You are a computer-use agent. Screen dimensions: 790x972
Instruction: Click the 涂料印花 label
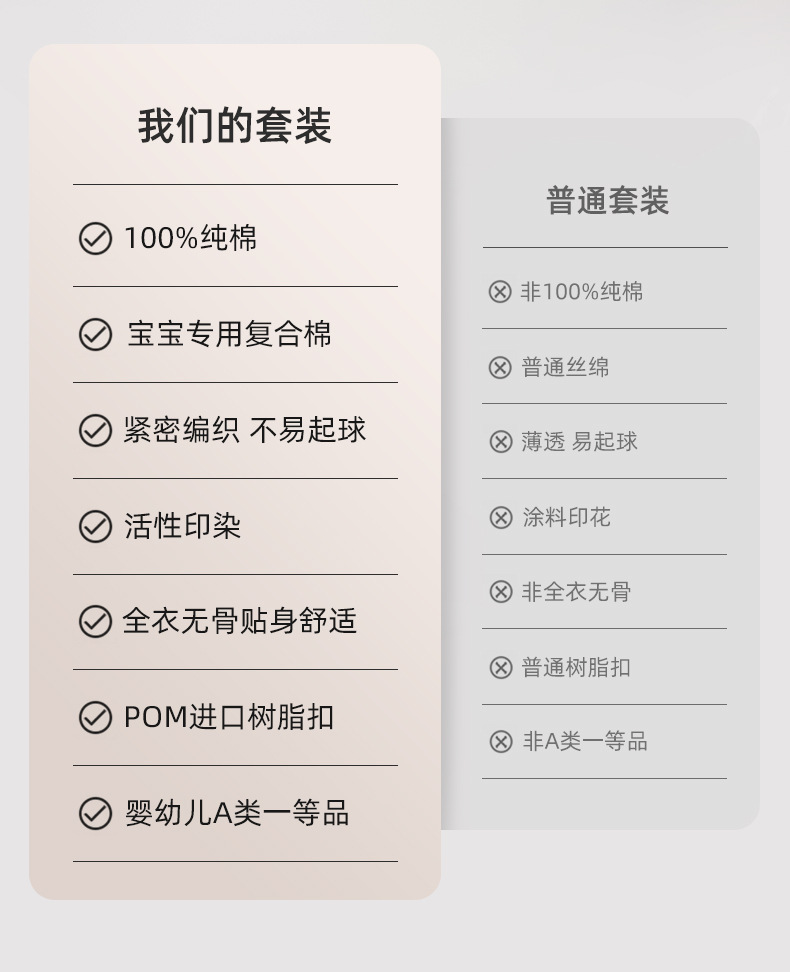click(566, 517)
